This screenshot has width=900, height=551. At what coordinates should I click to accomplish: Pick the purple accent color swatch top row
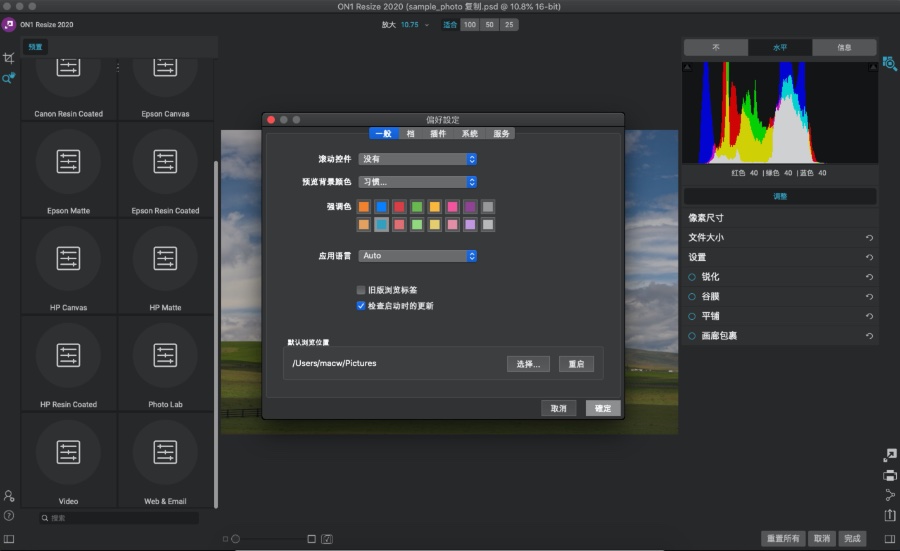tap(470, 207)
